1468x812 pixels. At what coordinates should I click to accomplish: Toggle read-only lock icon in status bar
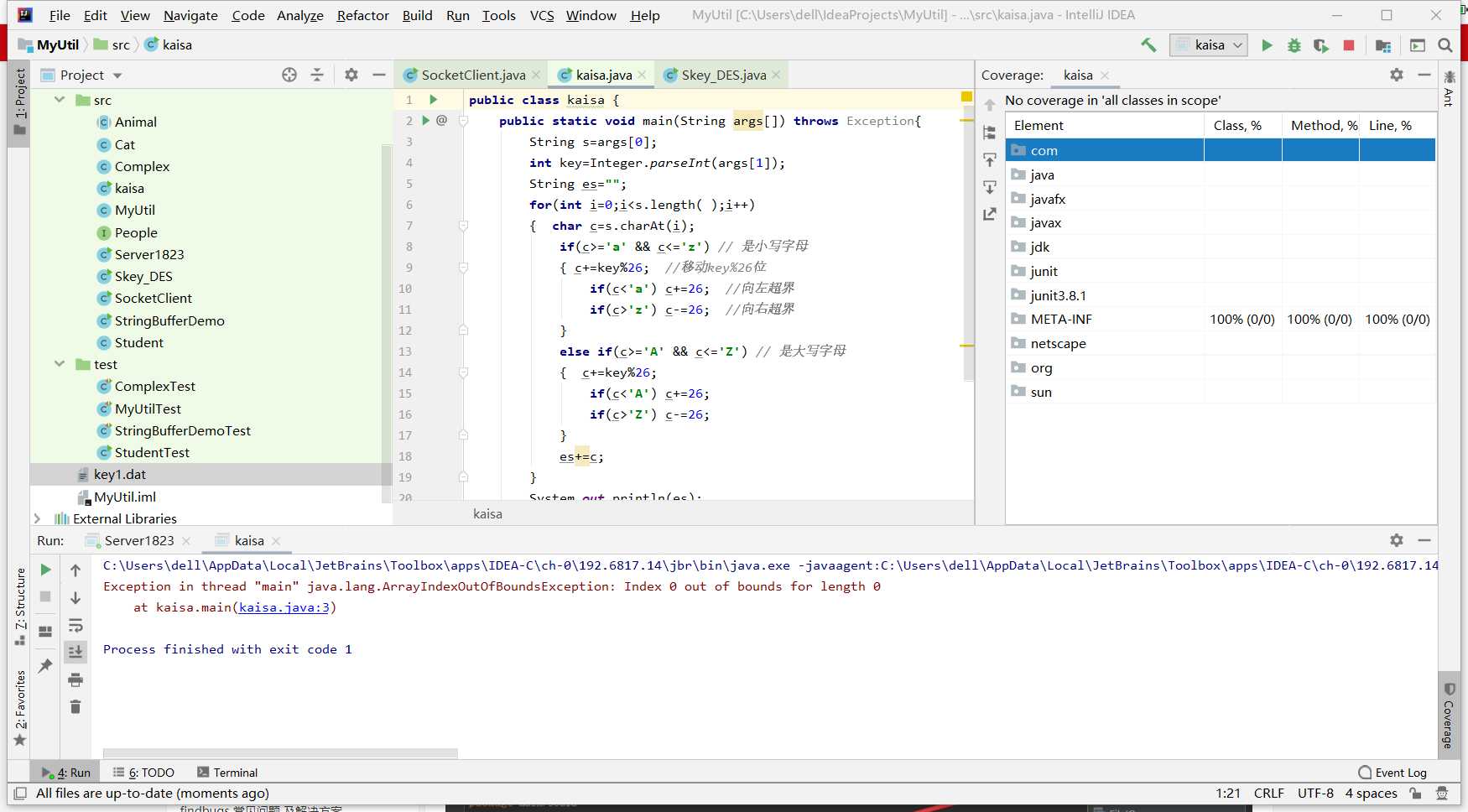tap(1415, 793)
